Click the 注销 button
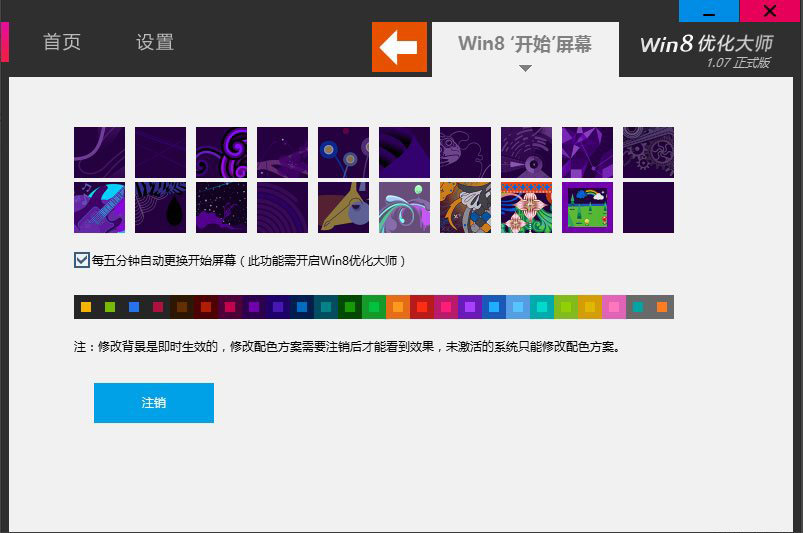803x533 pixels. point(154,402)
